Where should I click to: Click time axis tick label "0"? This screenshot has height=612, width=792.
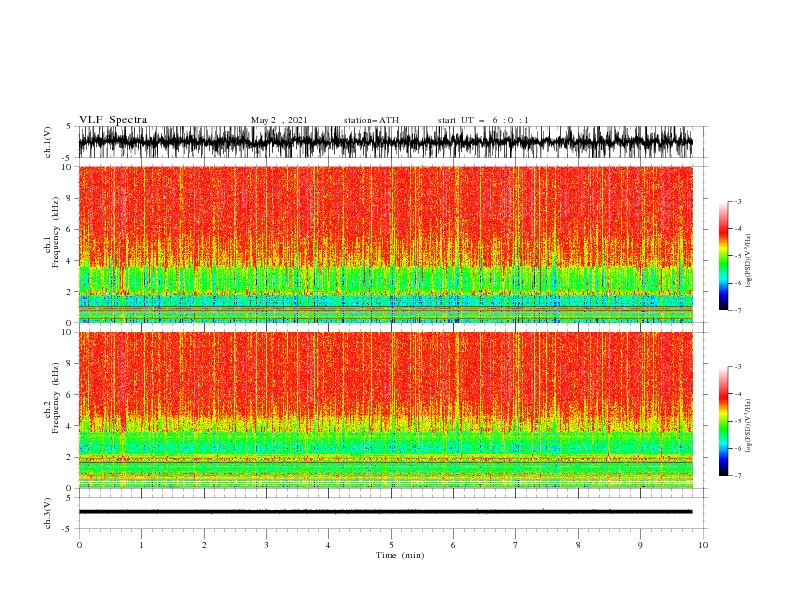pos(79,545)
